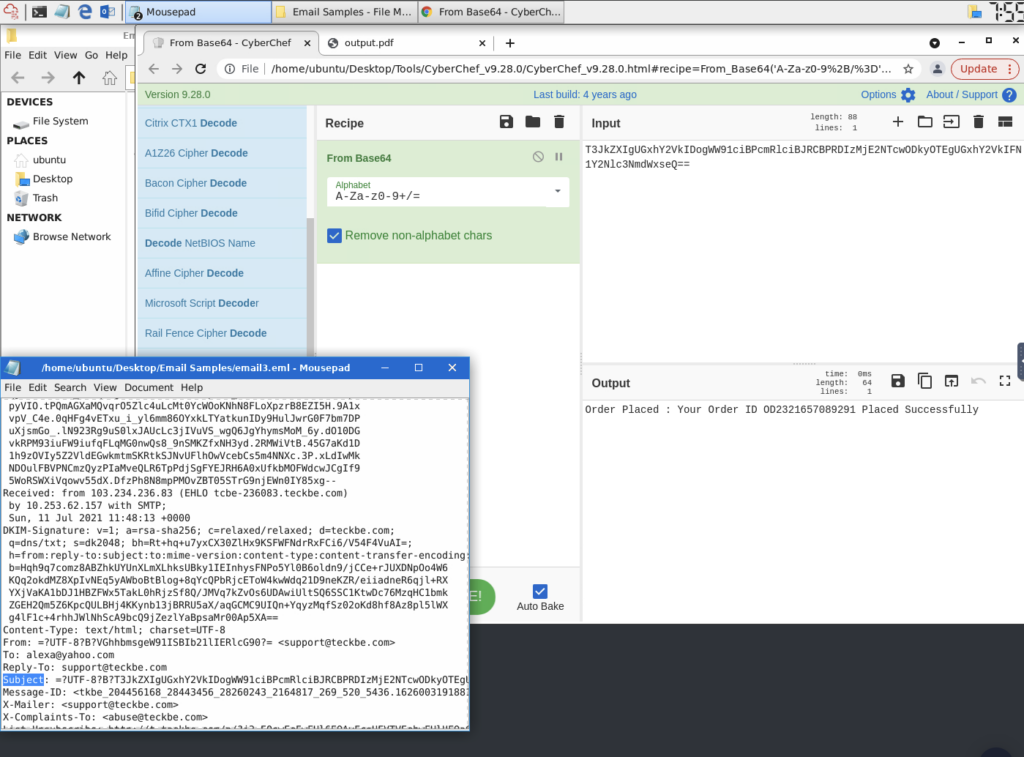Open Mousepad File menu
The image size is (1024, 757).
coord(12,387)
